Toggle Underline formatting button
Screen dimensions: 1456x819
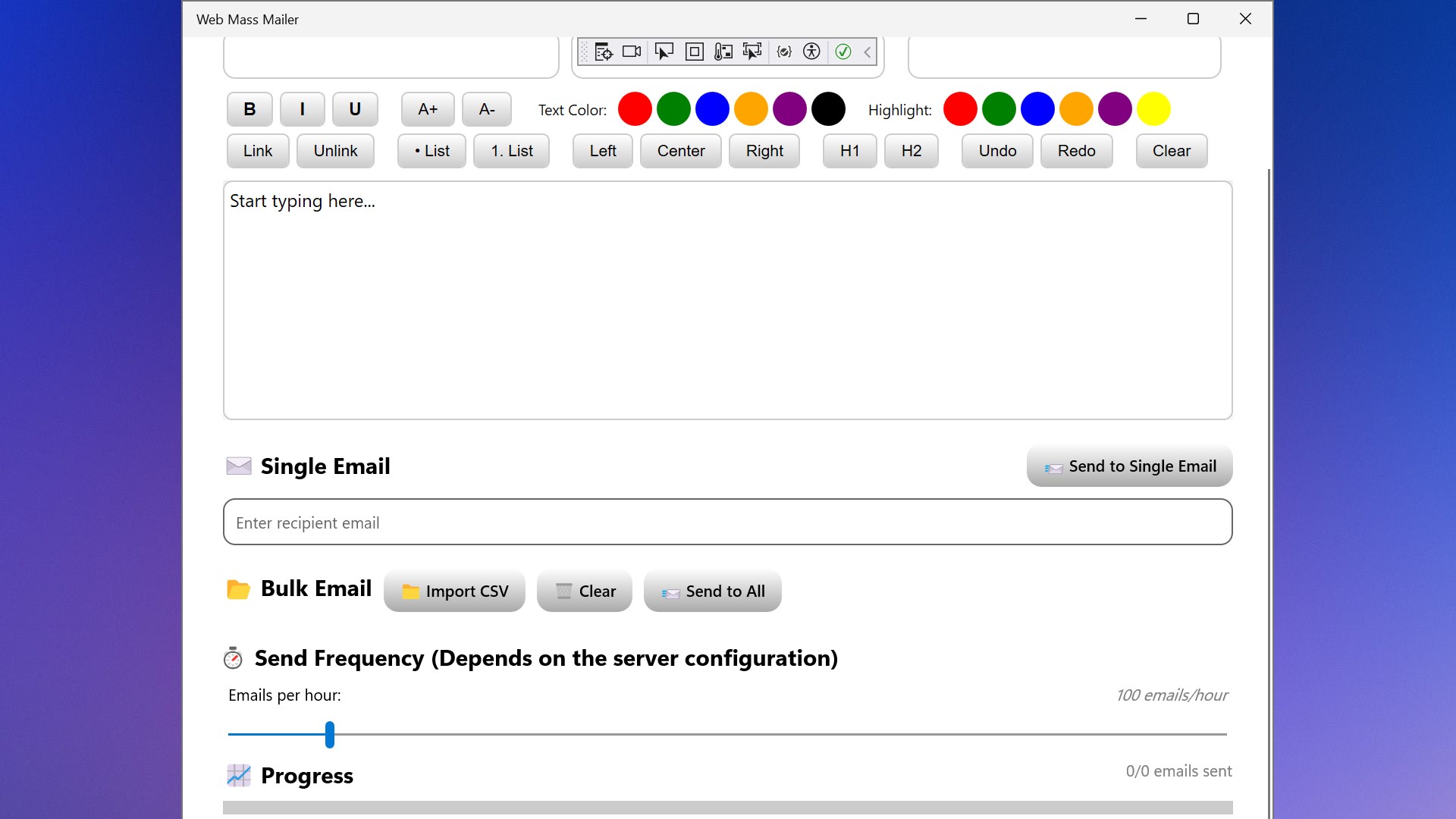[x=354, y=109]
